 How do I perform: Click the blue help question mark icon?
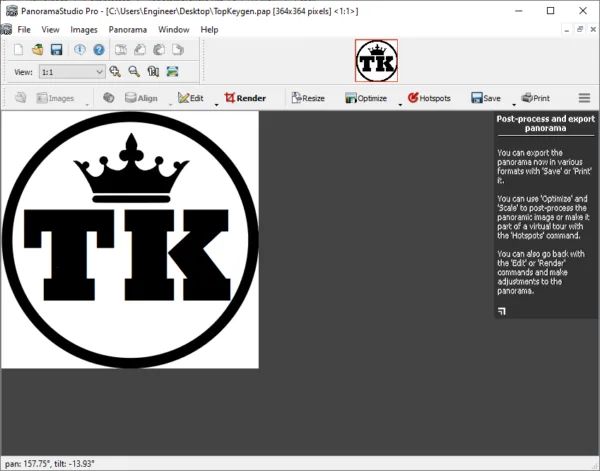pos(99,50)
